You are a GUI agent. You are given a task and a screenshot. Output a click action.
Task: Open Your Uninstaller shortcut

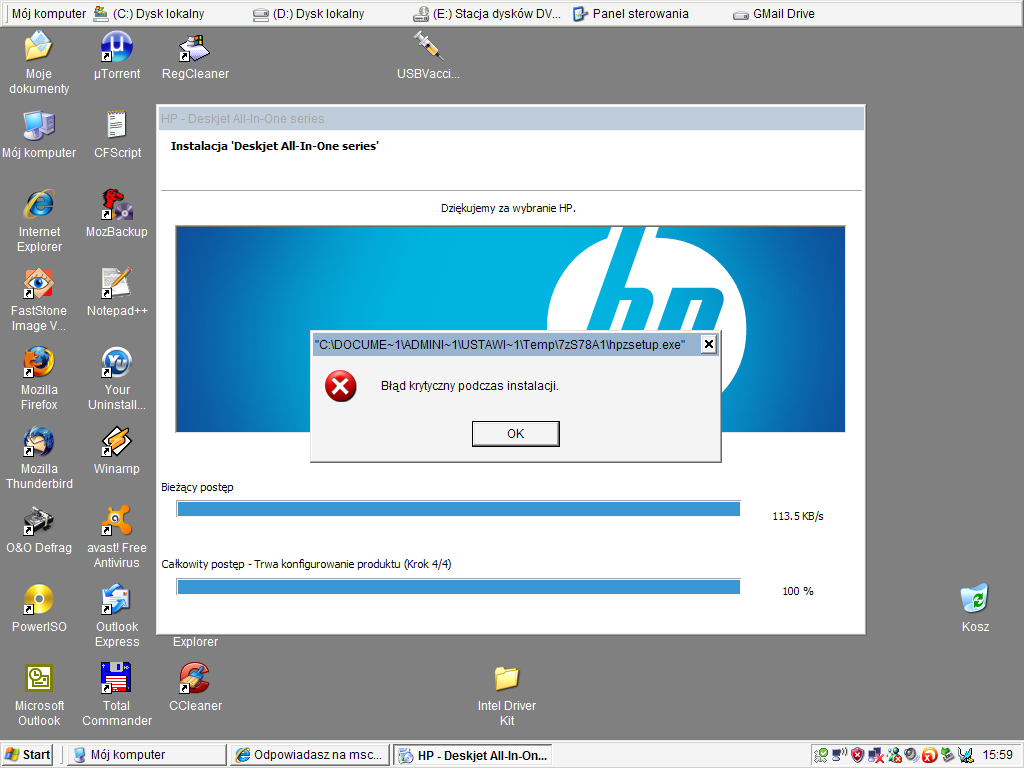click(117, 379)
